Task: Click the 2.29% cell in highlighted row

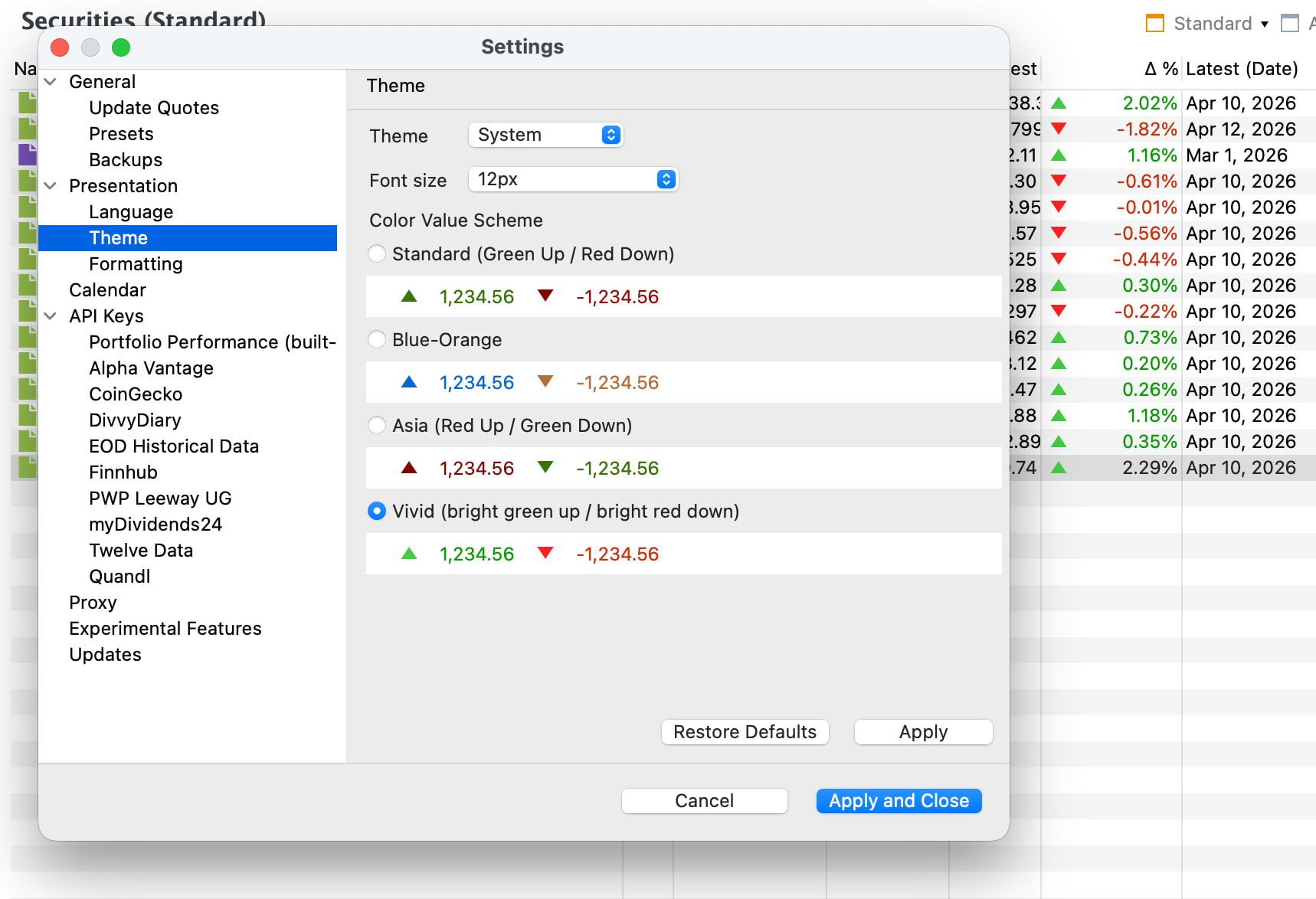Action: pos(1149,468)
